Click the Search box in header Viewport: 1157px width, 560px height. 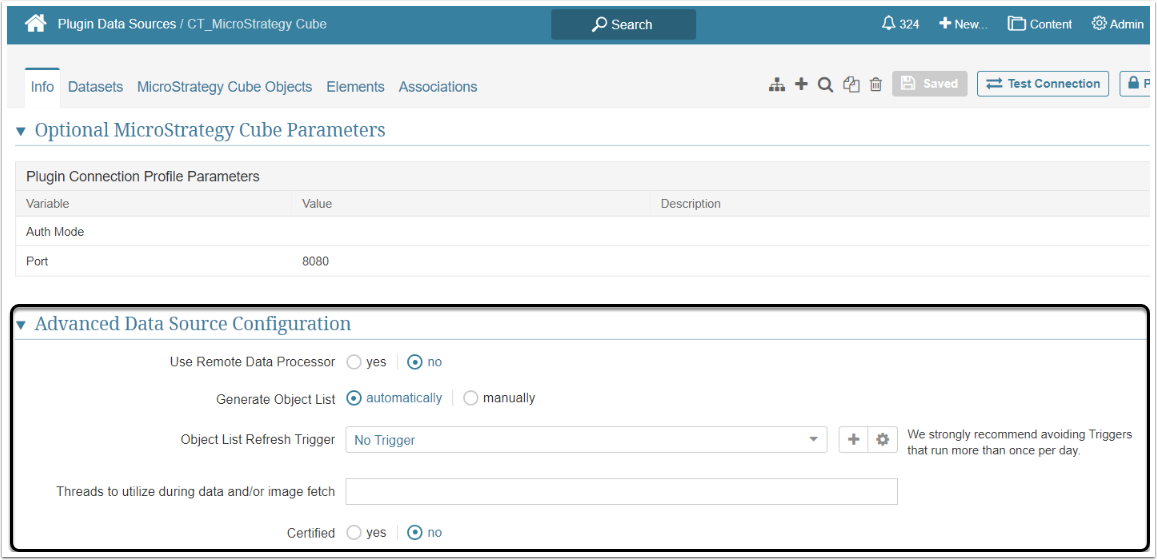click(623, 24)
